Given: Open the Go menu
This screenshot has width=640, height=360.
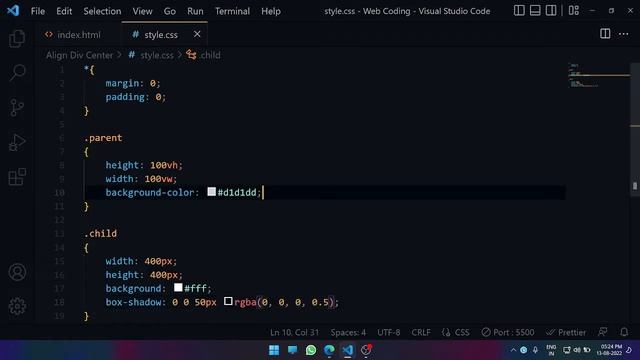Looking at the screenshot, I should tap(169, 11).
